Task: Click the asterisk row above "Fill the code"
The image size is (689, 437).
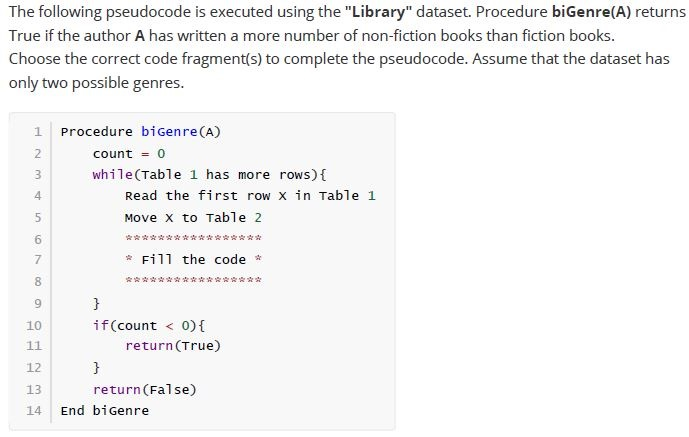Action: pyautogui.click(x=193, y=238)
